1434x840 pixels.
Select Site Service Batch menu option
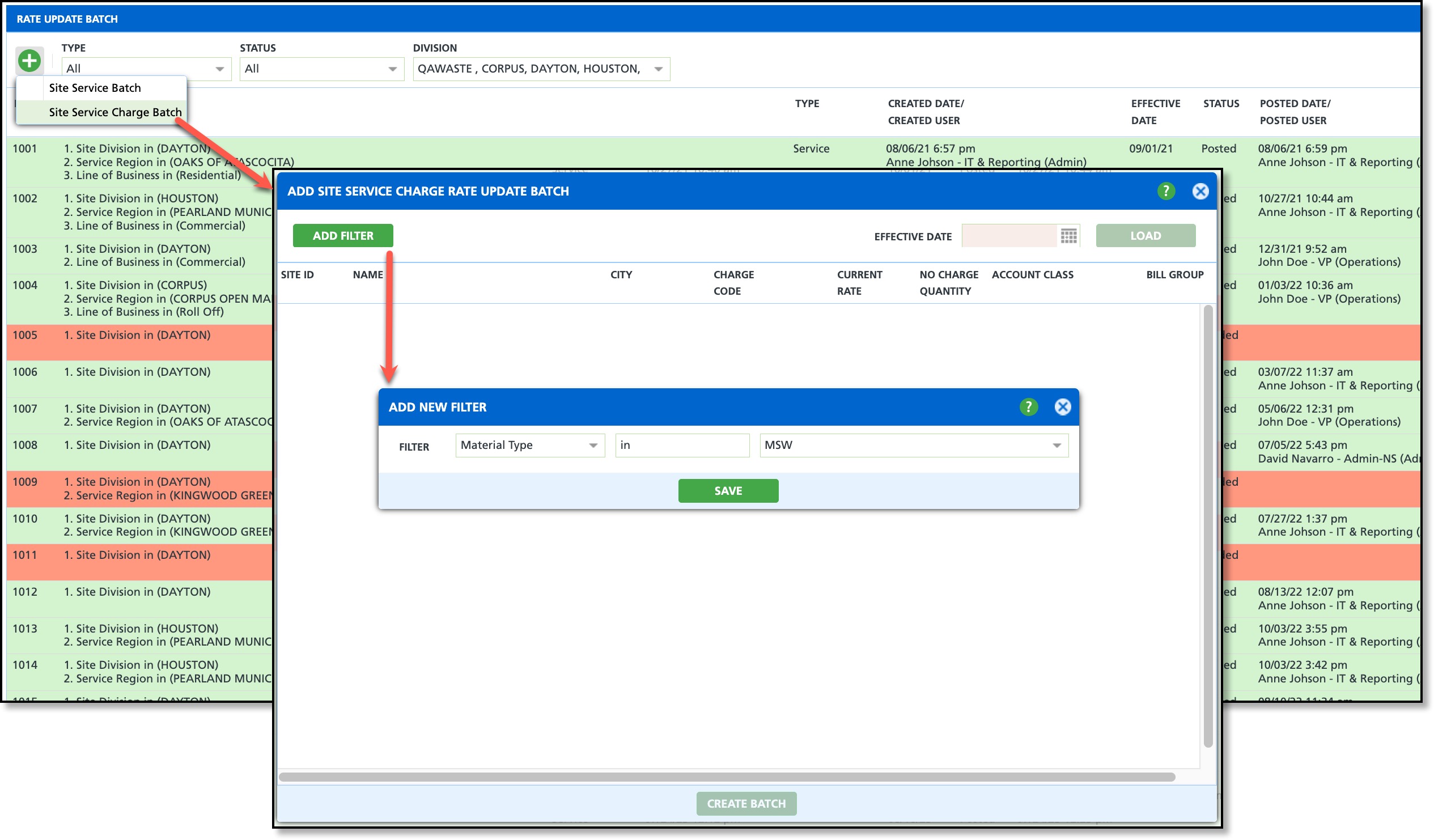pos(95,88)
